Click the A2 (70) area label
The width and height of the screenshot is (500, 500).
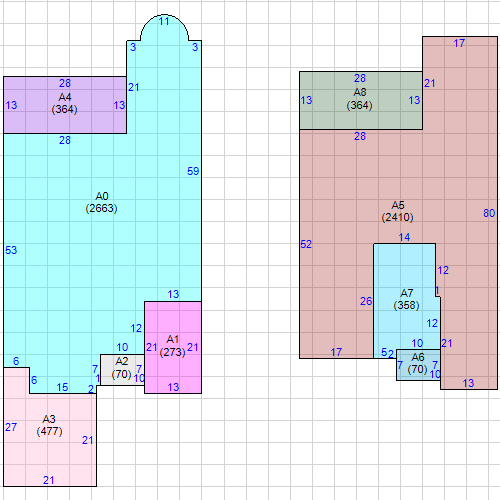pyautogui.click(x=122, y=368)
